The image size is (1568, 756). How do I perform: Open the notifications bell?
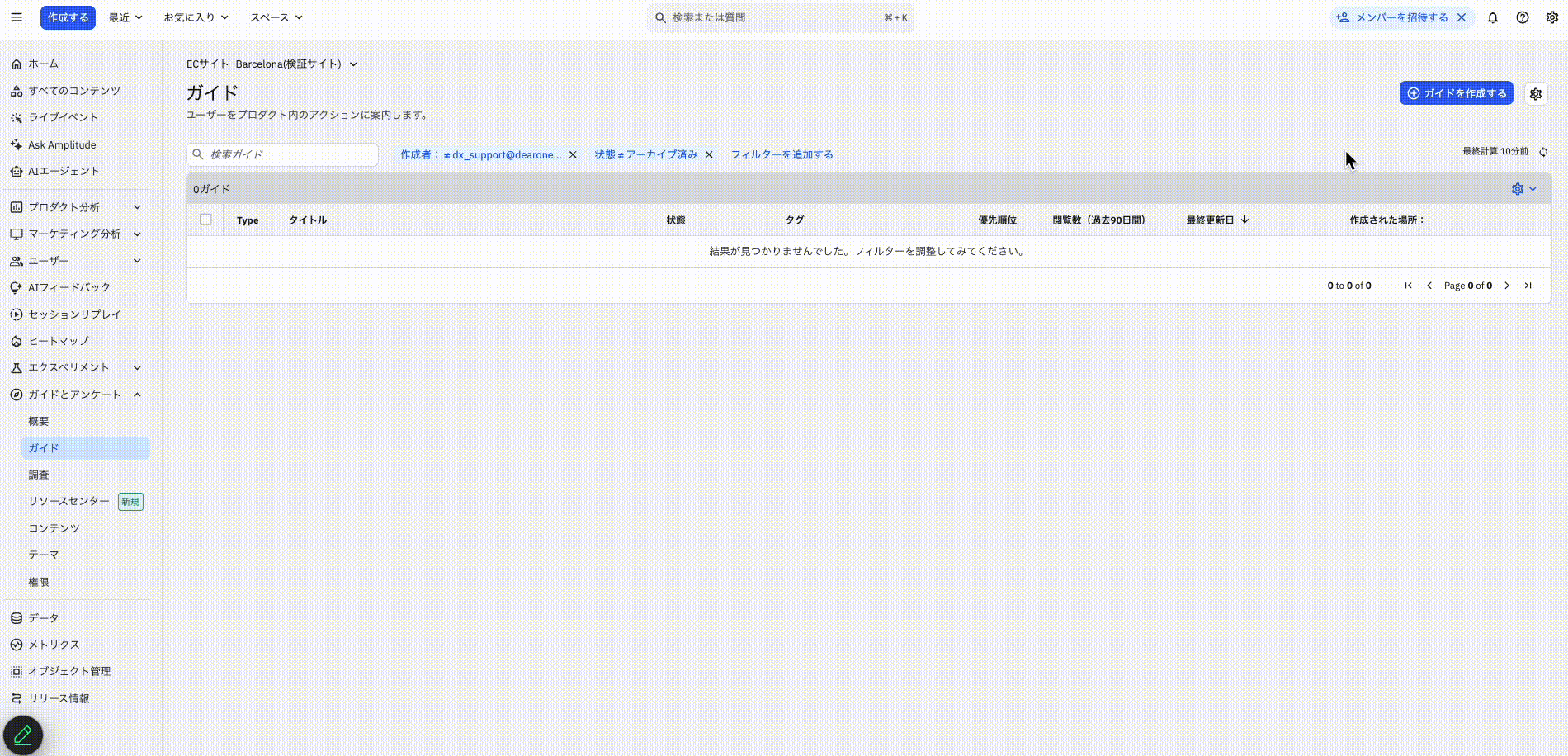click(x=1492, y=17)
